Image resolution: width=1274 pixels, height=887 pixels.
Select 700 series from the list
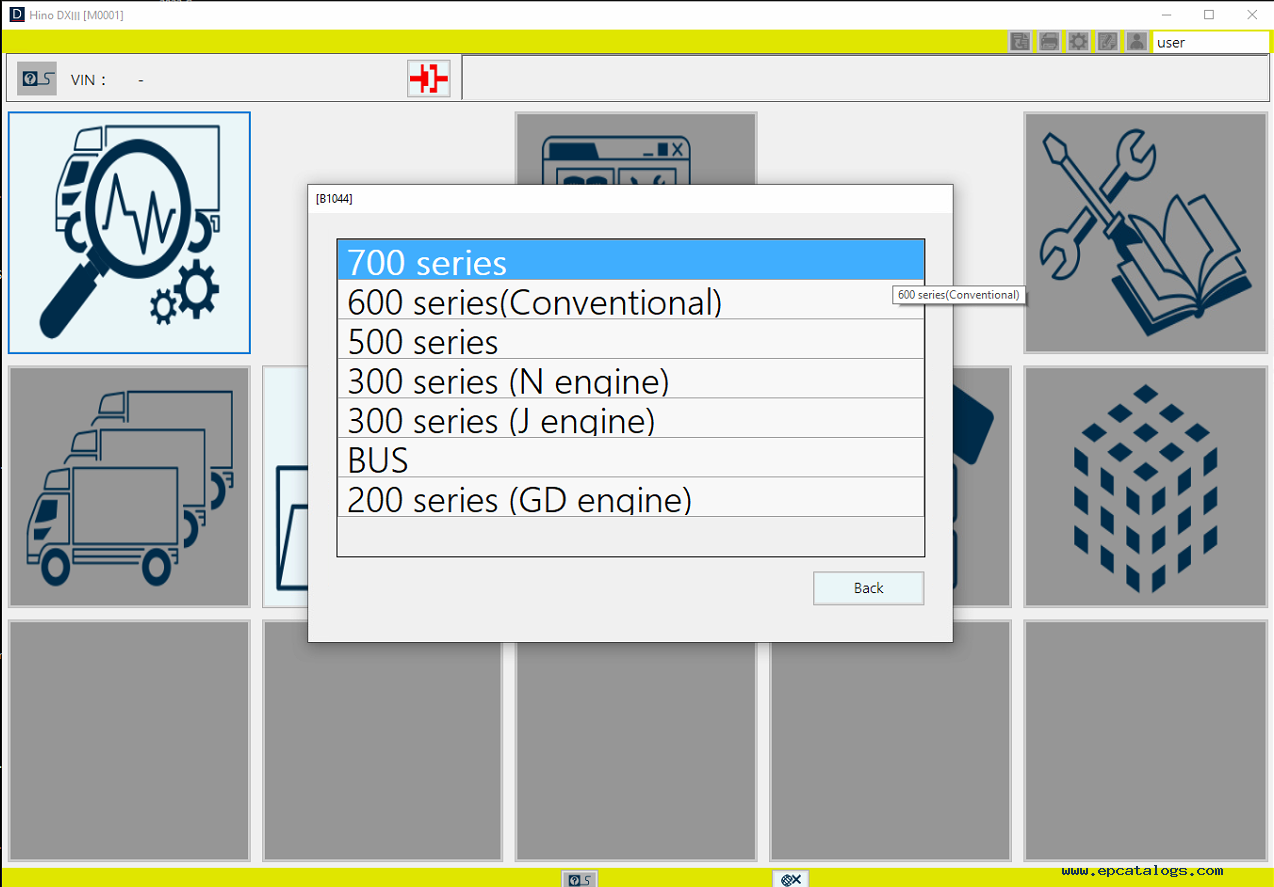[630, 261]
